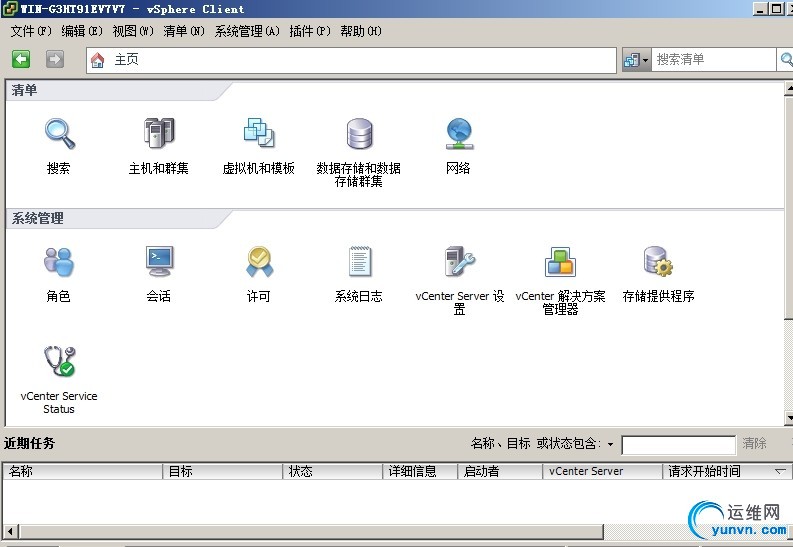Open 主机和群集 Hosts and Clusters
This screenshot has width=793, height=547.
(158, 146)
